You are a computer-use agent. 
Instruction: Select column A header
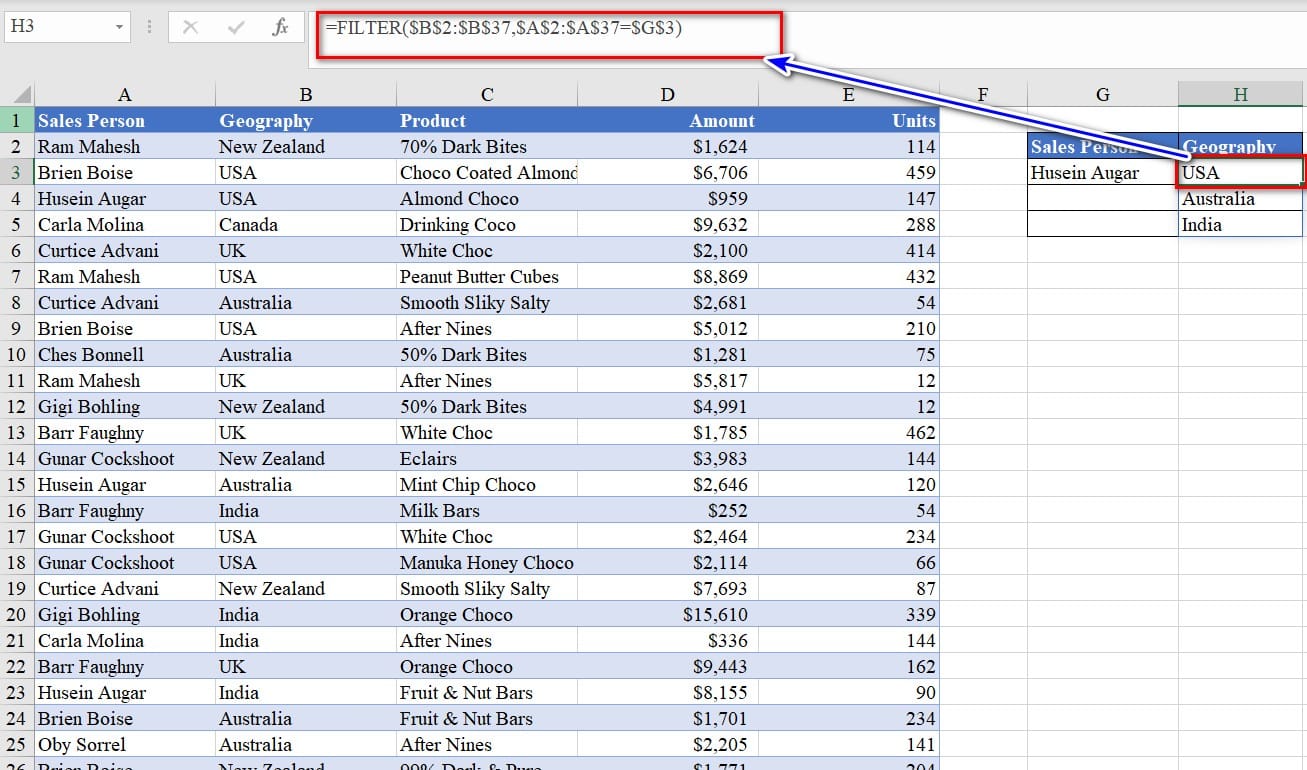124,95
